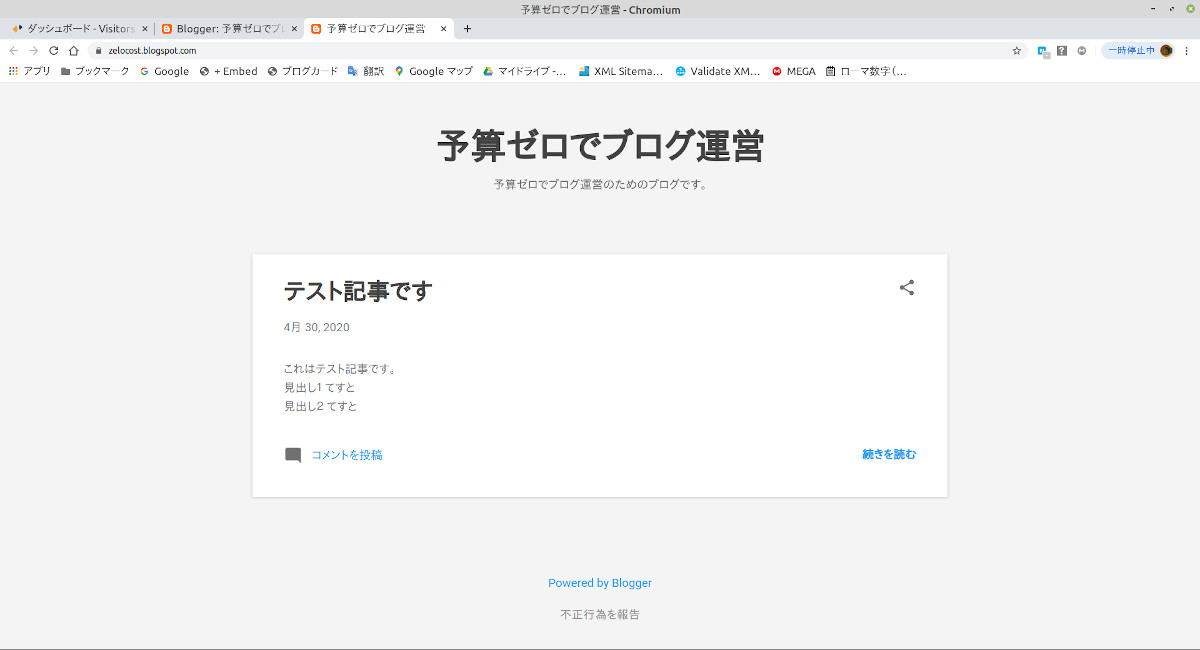The height and width of the screenshot is (650, 1200).
Task: Bookmark this page with the star icon
Action: (x=1017, y=50)
